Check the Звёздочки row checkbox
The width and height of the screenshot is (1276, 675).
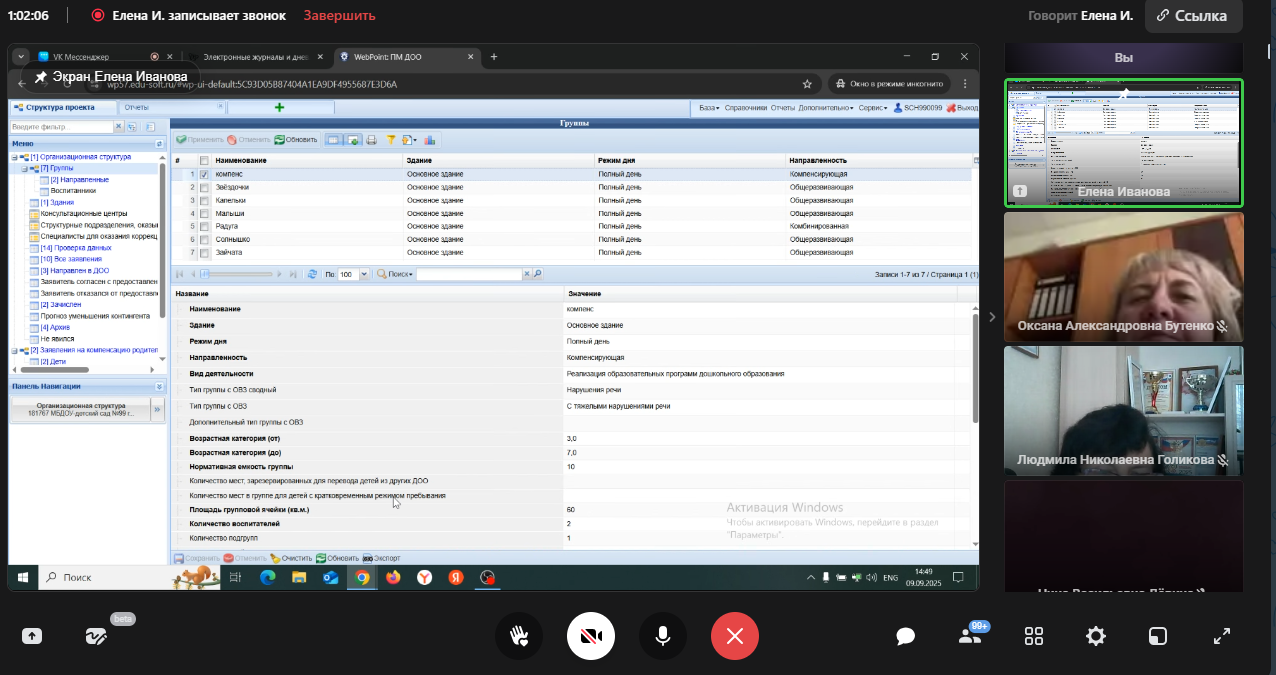point(205,187)
